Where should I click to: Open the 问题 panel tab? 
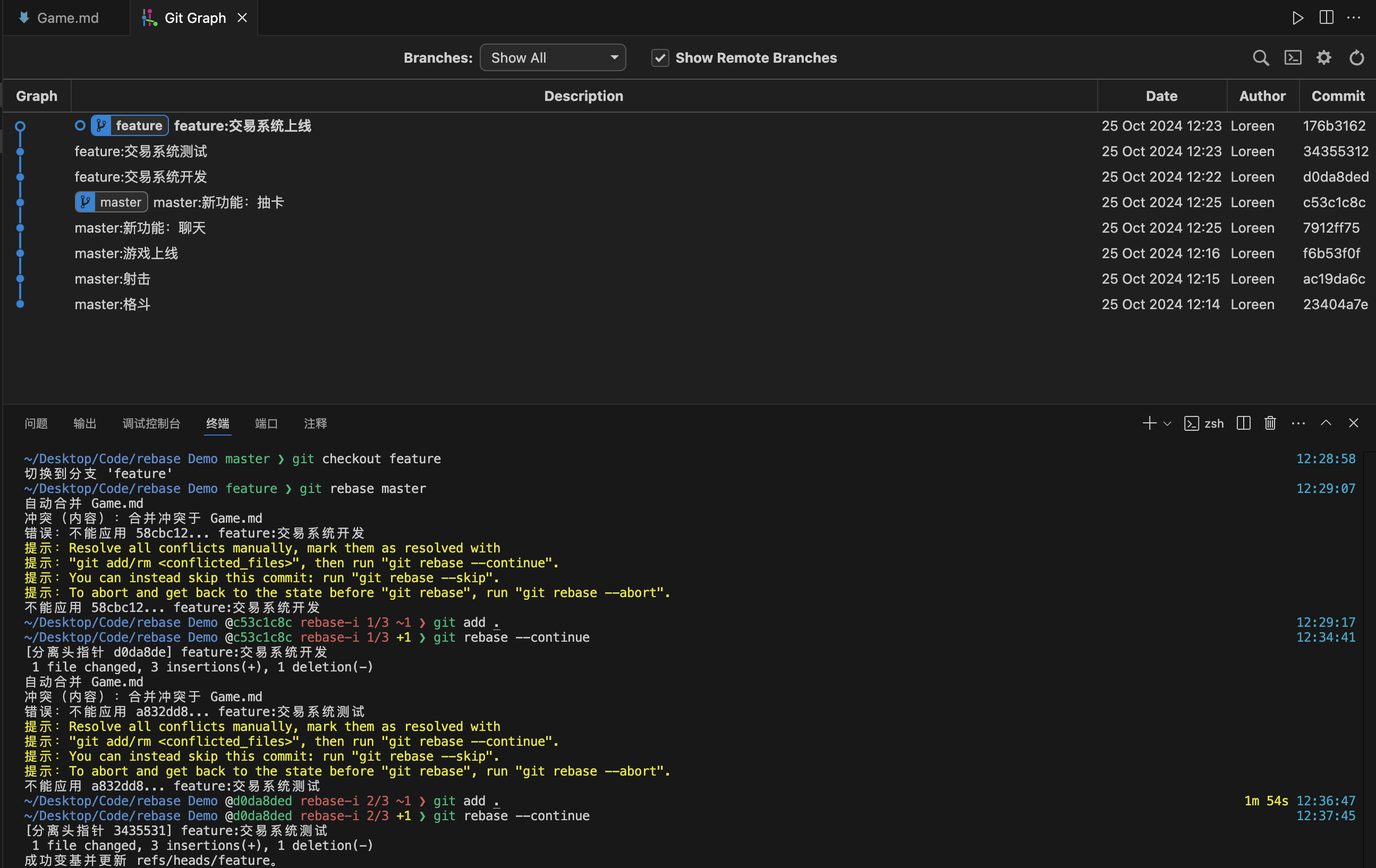pyautogui.click(x=36, y=423)
